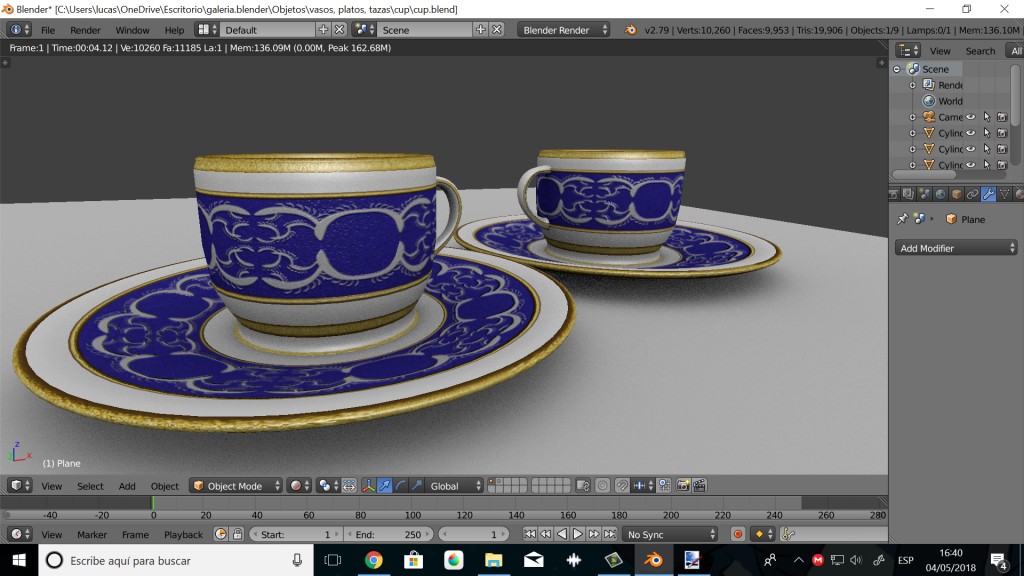The width and height of the screenshot is (1024, 576).
Task: Switch to the Object properties cube tab
Action: [x=956, y=193]
